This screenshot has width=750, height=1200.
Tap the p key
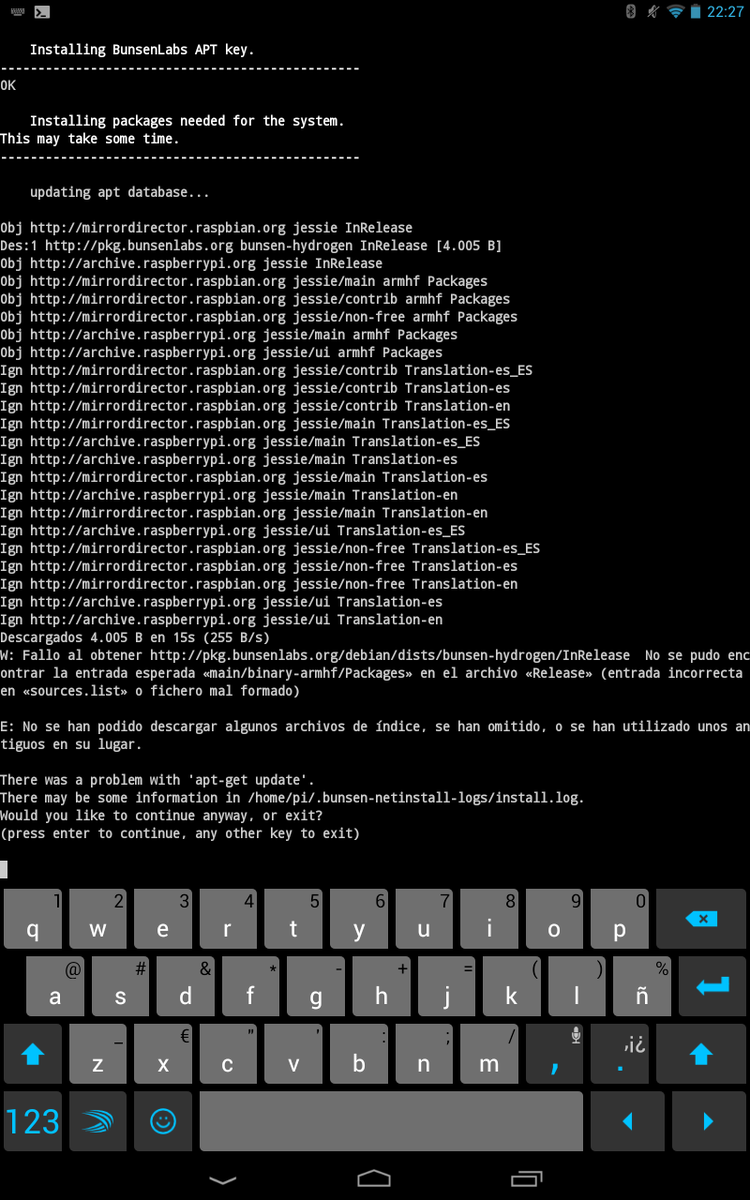[x=620, y=919]
